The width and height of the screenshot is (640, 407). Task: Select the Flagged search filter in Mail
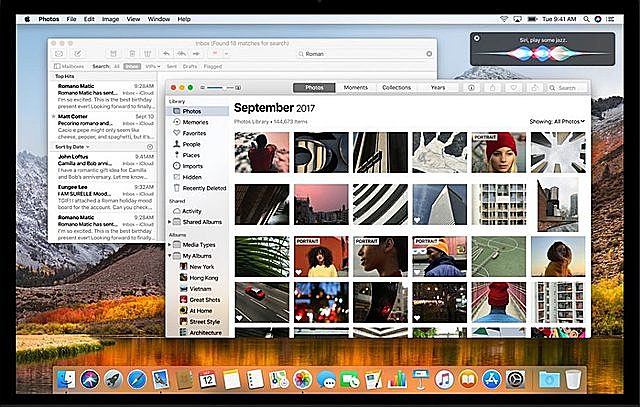213,66
